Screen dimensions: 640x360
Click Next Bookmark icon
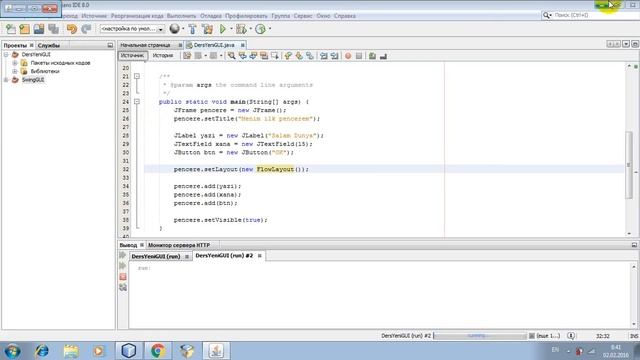pyautogui.click(x=299, y=56)
